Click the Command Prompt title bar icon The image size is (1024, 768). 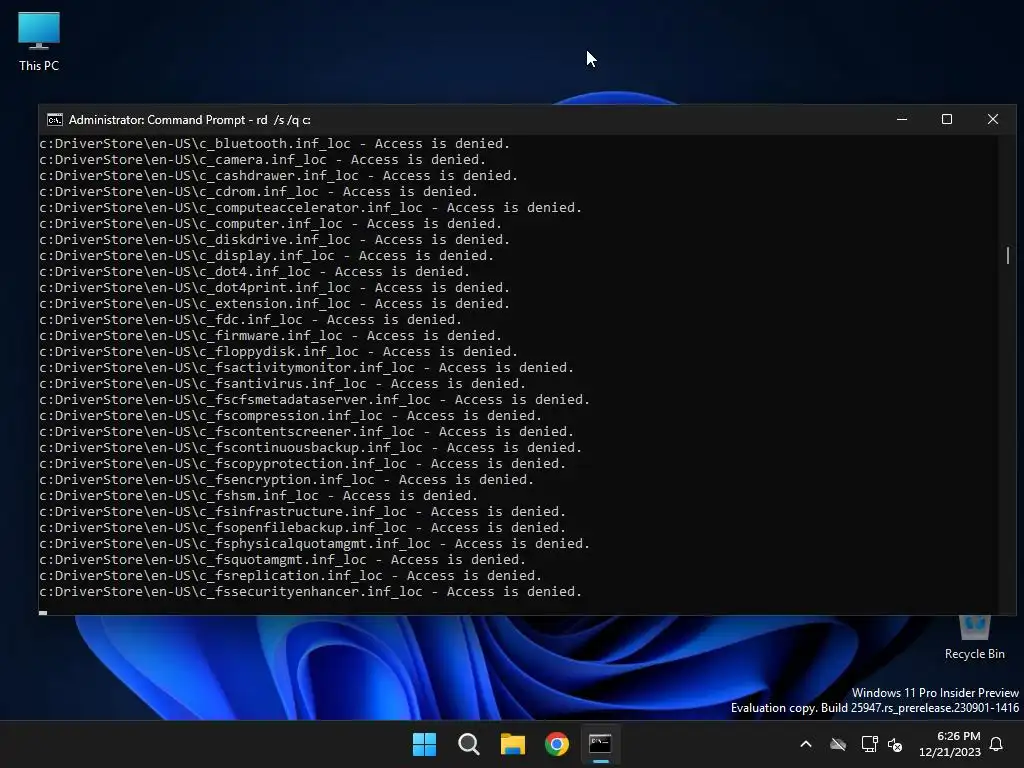[x=55, y=120]
